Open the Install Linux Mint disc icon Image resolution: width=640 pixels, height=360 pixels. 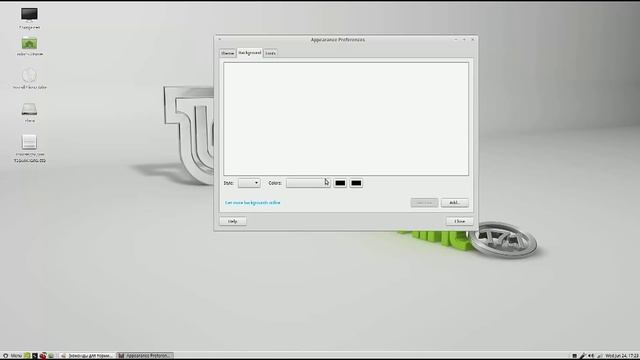click(x=29, y=76)
